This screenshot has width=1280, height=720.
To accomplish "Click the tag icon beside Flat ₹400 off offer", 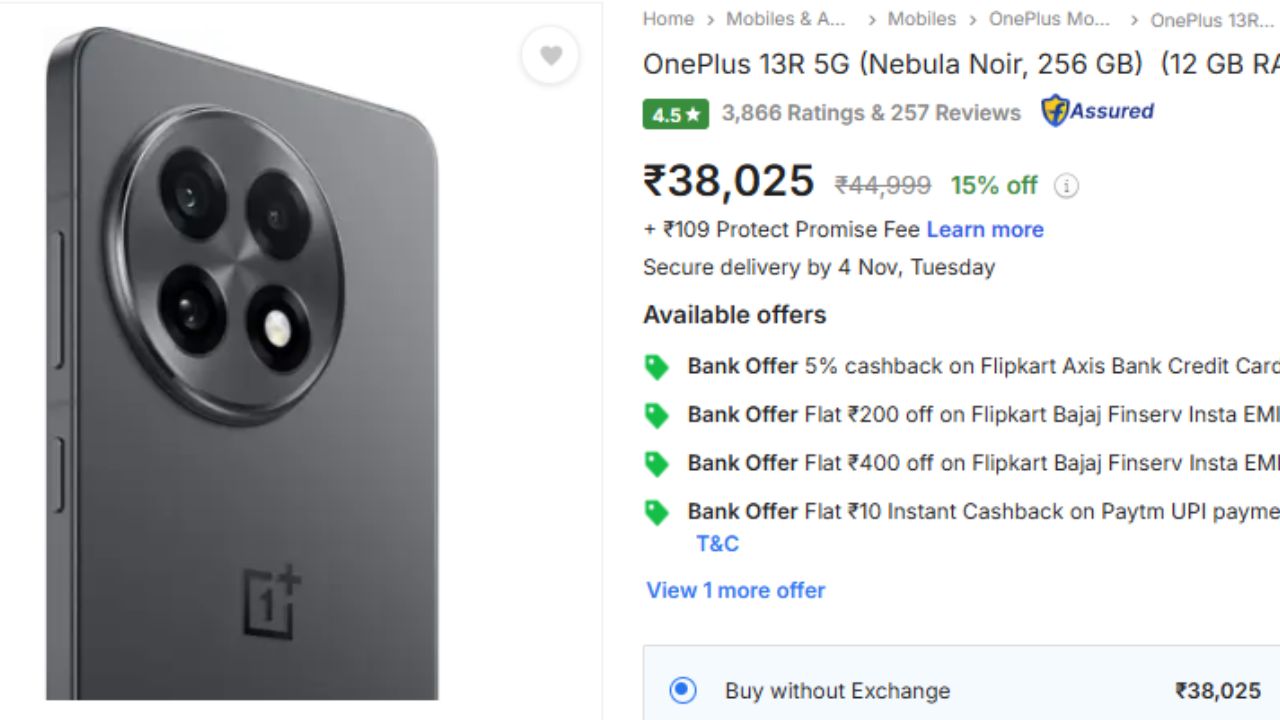I will tap(656, 463).
